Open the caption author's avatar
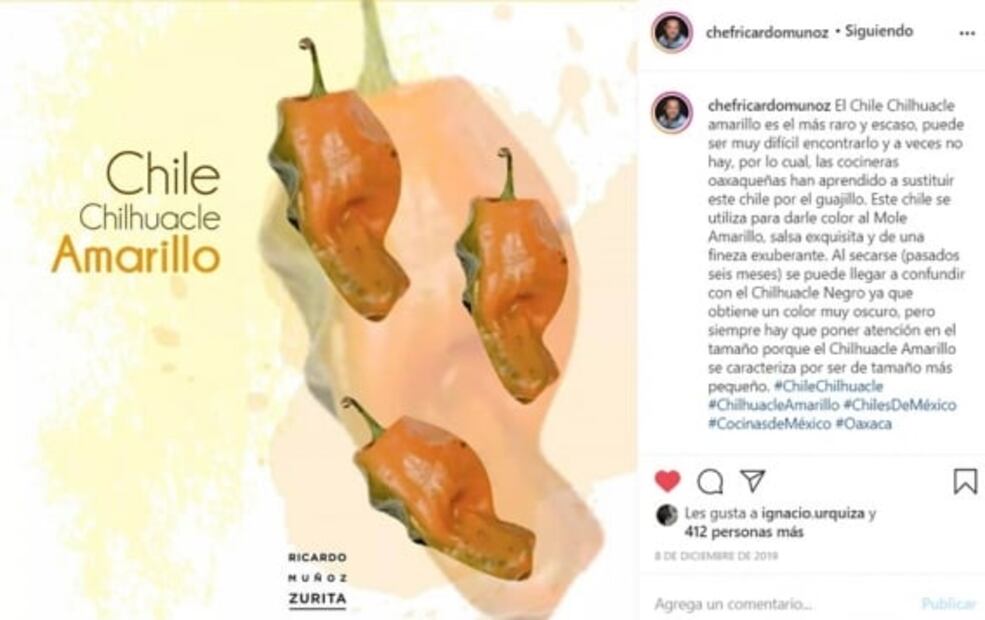The width and height of the screenshot is (985, 620). pos(672,112)
